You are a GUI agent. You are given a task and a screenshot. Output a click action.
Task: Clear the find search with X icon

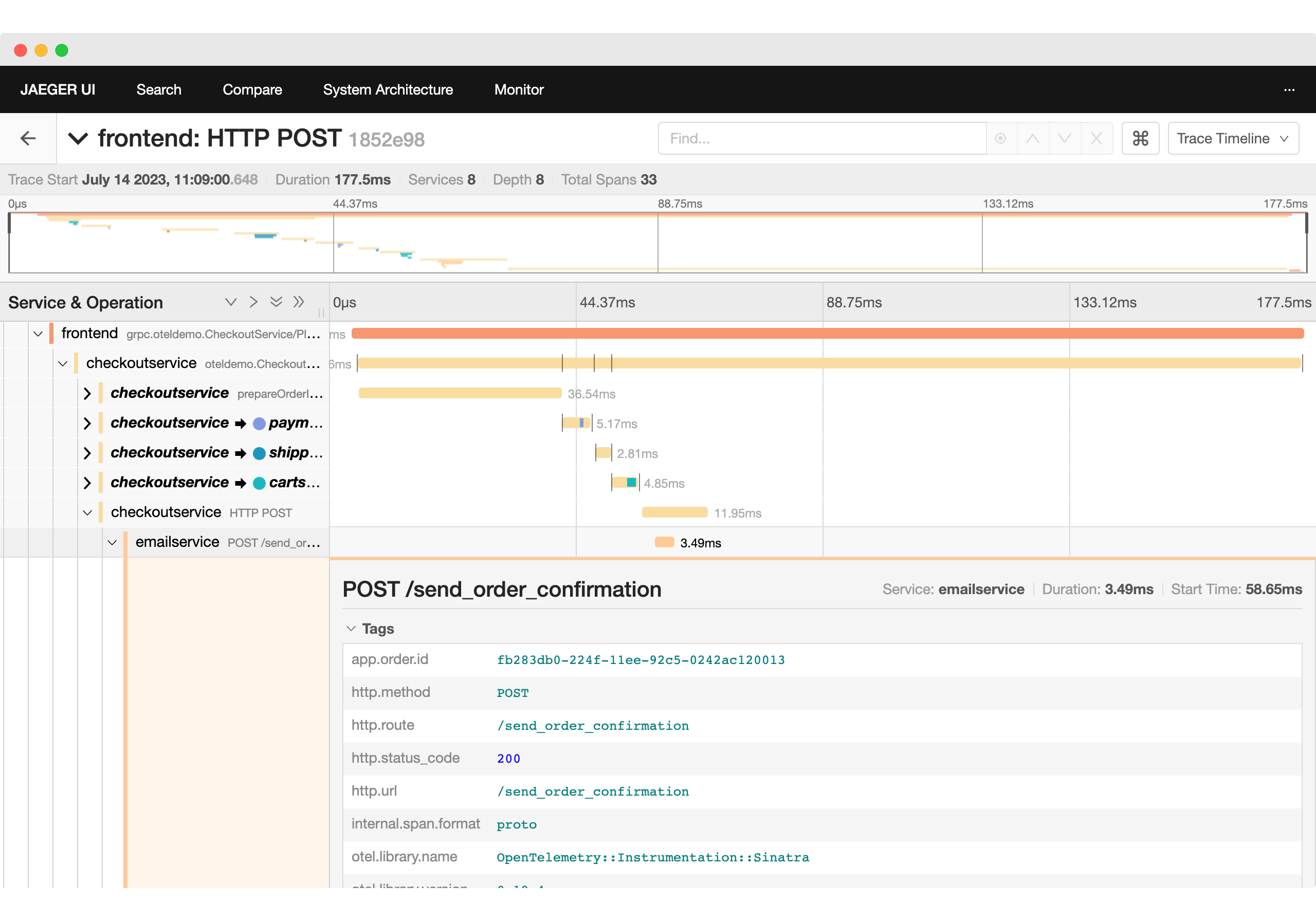point(1096,138)
